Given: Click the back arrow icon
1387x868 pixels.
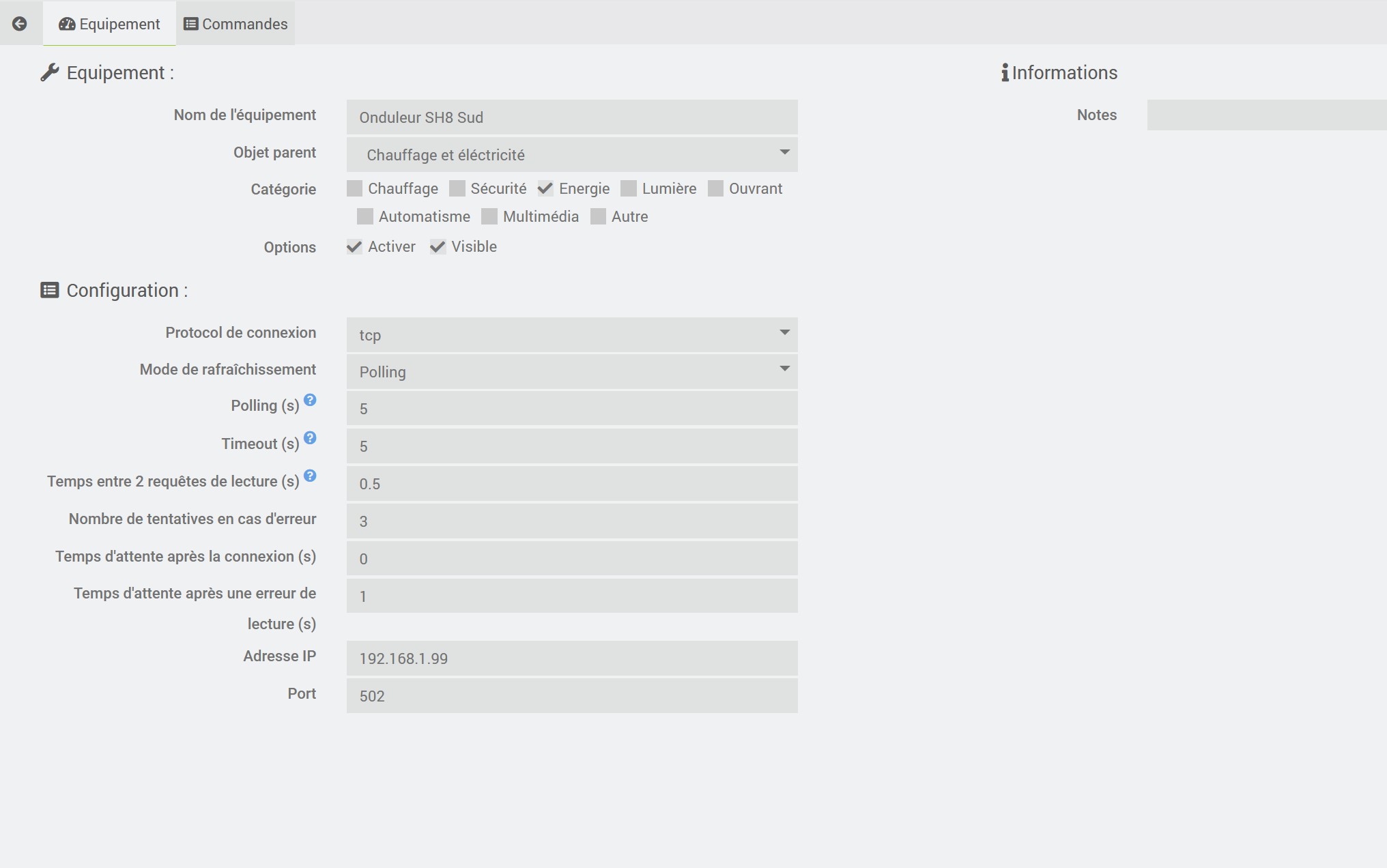Looking at the screenshot, I should click(19, 24).
